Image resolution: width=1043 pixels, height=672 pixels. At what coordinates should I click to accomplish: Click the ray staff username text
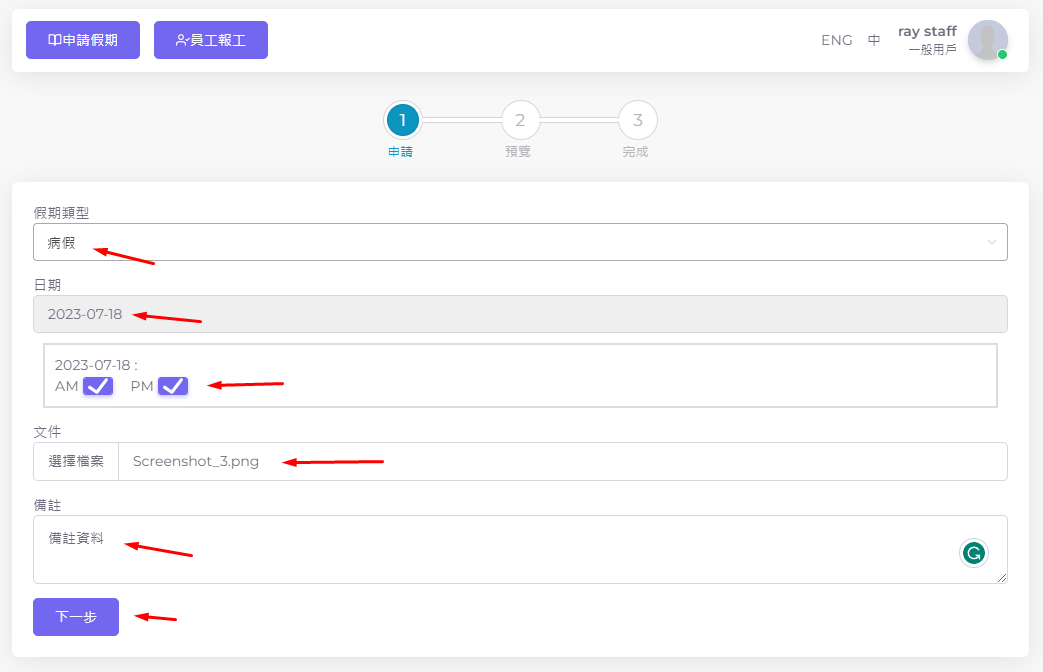click(927, 31)
